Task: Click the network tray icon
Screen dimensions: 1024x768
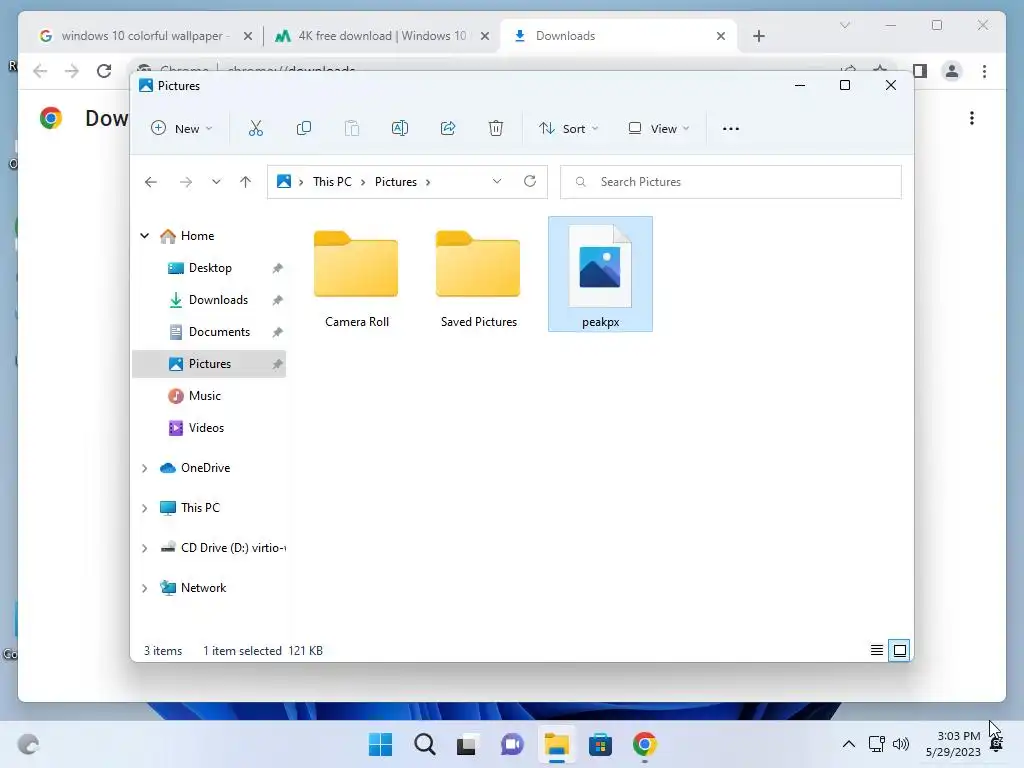Action: click(876, 743)
